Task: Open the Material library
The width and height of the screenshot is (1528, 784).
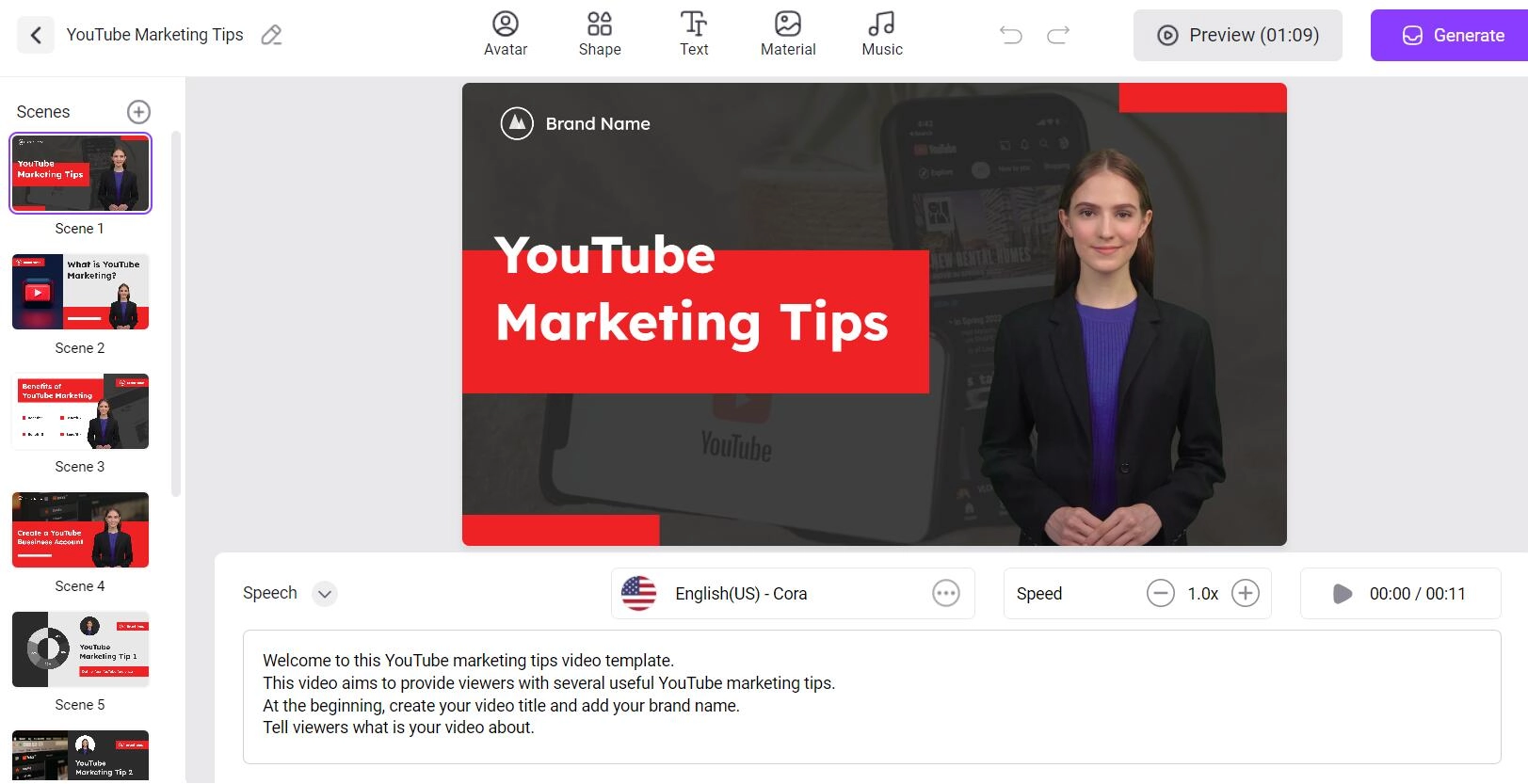Action: click(788, 35)
